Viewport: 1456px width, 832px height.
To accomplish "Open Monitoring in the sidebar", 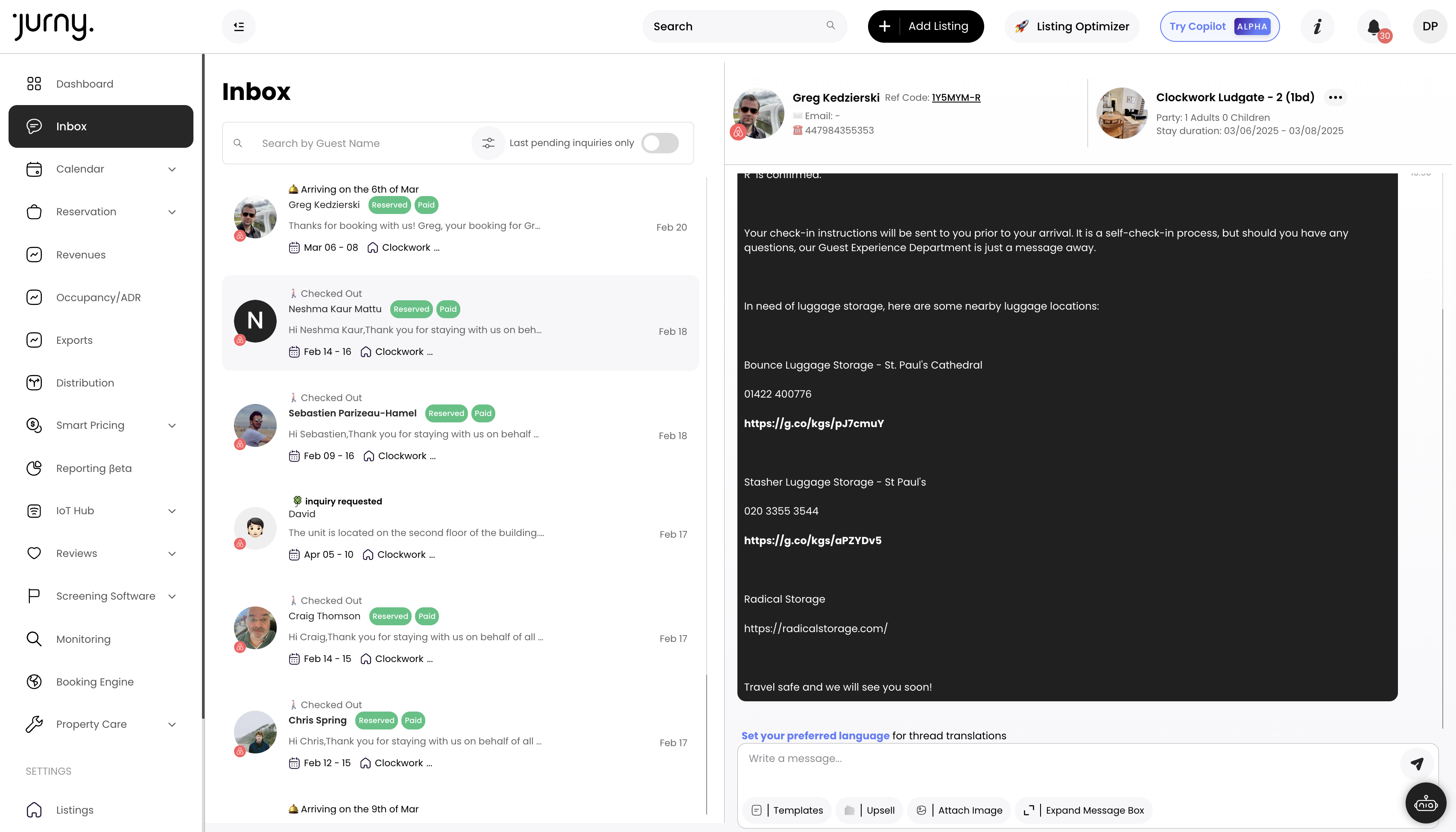I will [101, 639].
